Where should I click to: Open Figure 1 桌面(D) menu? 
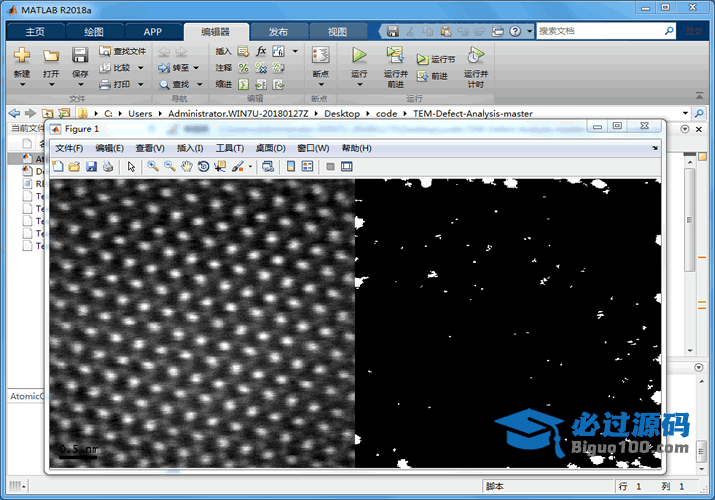point(270,148)
